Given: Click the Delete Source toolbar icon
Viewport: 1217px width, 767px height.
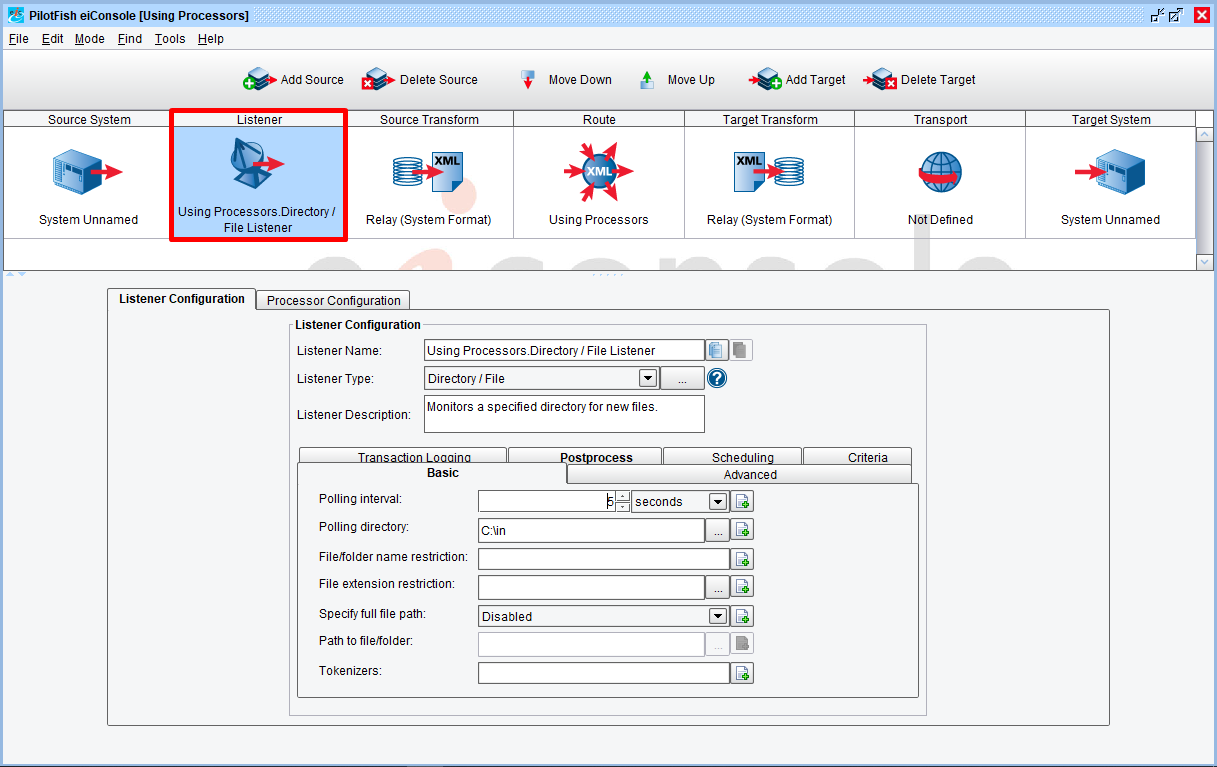Looking at the screenshot, I should [x=379, y=80].
